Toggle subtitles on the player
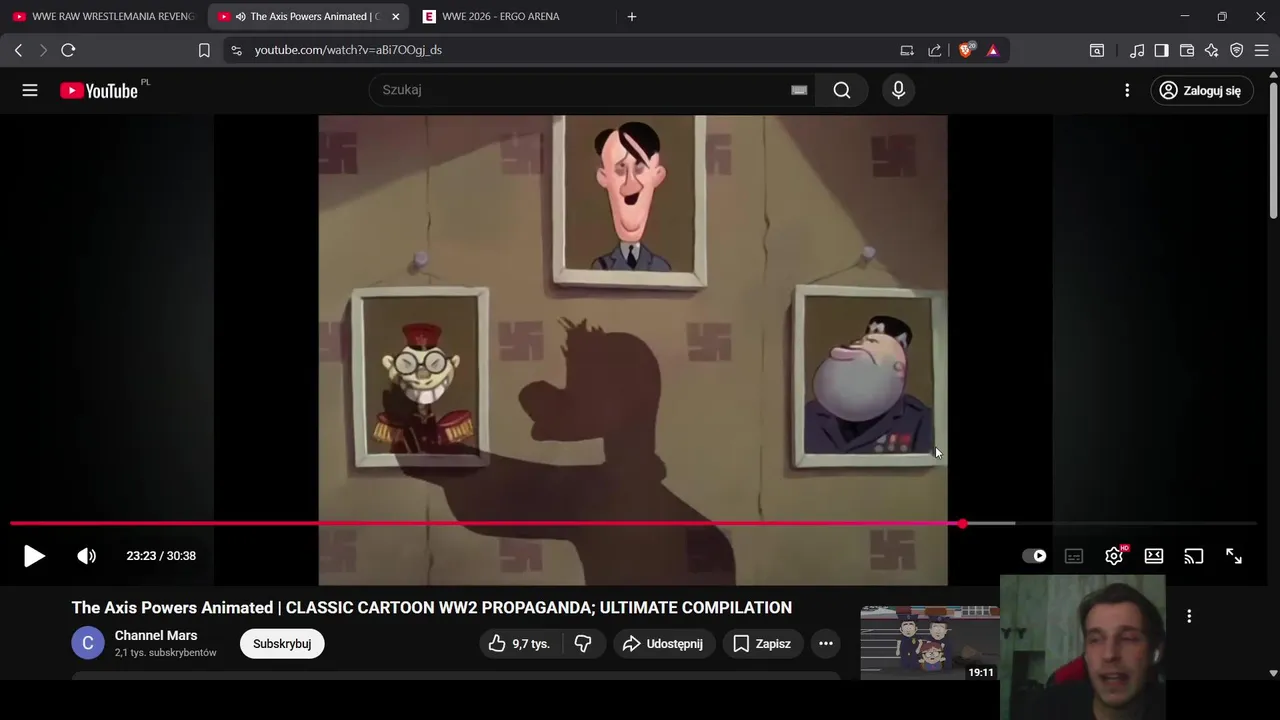 click(x=1074, y=556)
